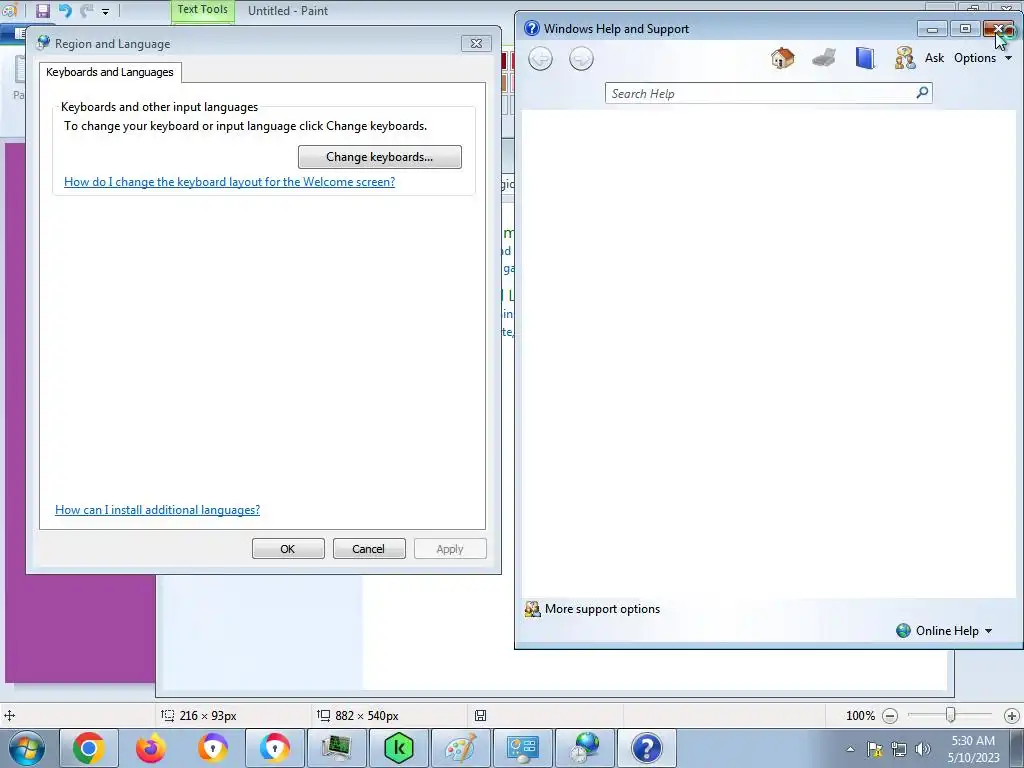This screenshot has width=1024, height=768.
Task: Open How can I install additional languages link
Action: (157, 510)
